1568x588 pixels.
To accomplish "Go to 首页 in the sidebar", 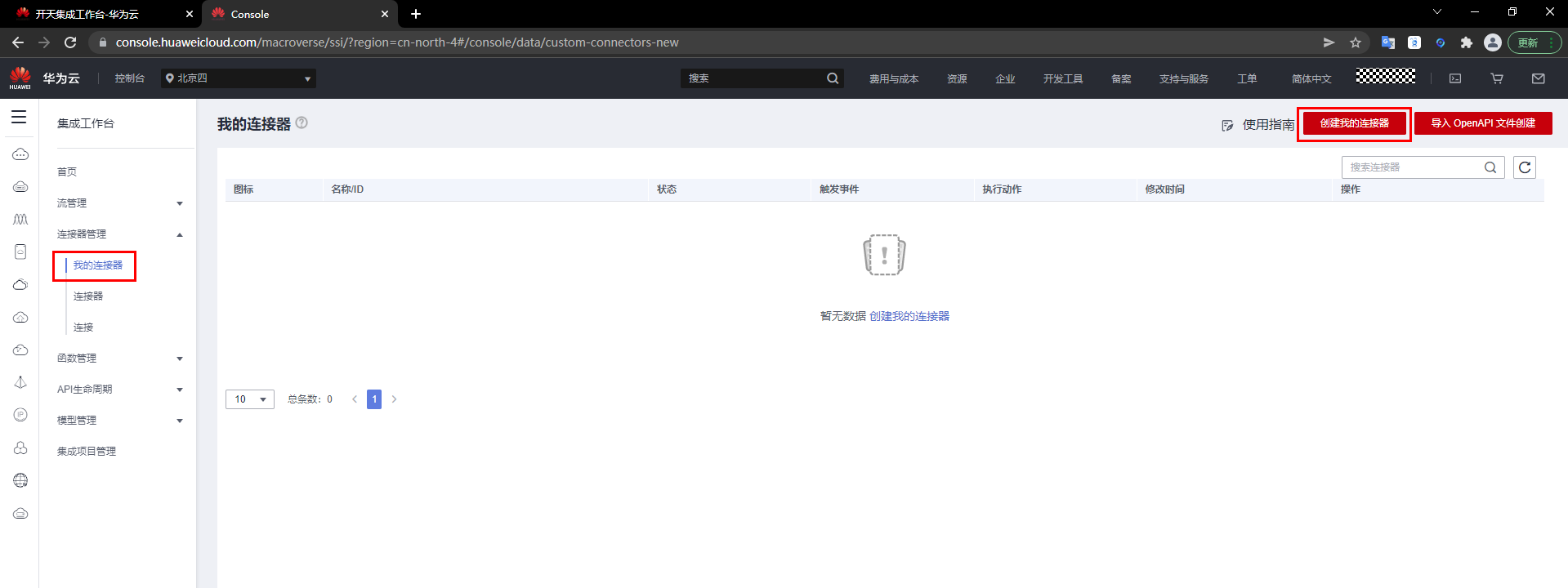I will 67,172.
